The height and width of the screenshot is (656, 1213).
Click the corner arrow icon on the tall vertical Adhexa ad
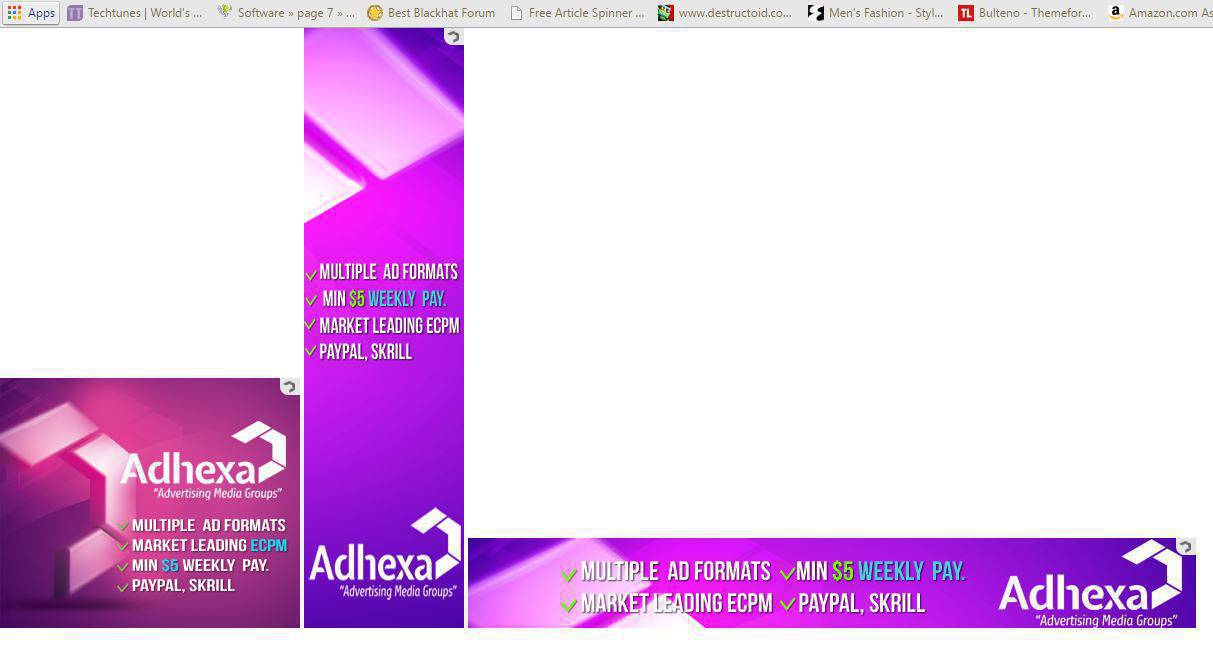pyautogui.click(x=453, y=37)
